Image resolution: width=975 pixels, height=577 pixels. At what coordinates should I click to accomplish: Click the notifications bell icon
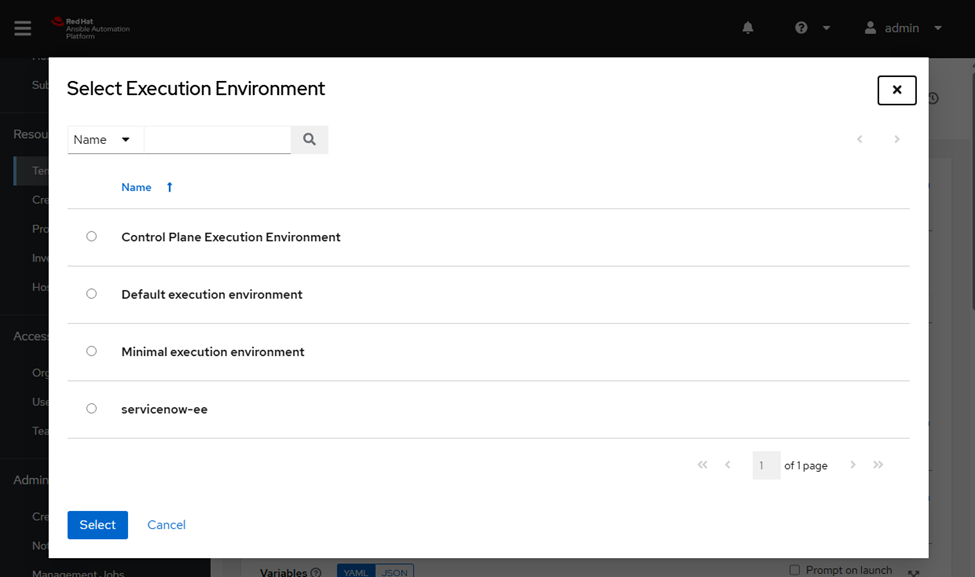pos(747,28)
